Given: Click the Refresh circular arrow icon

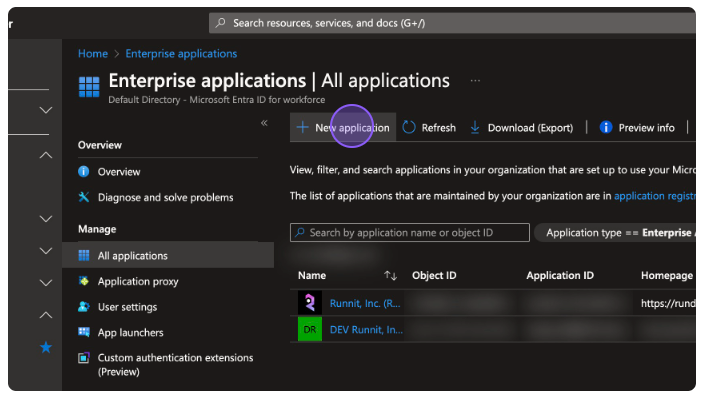Looking at the screenshot, I should tap(409, 127).
